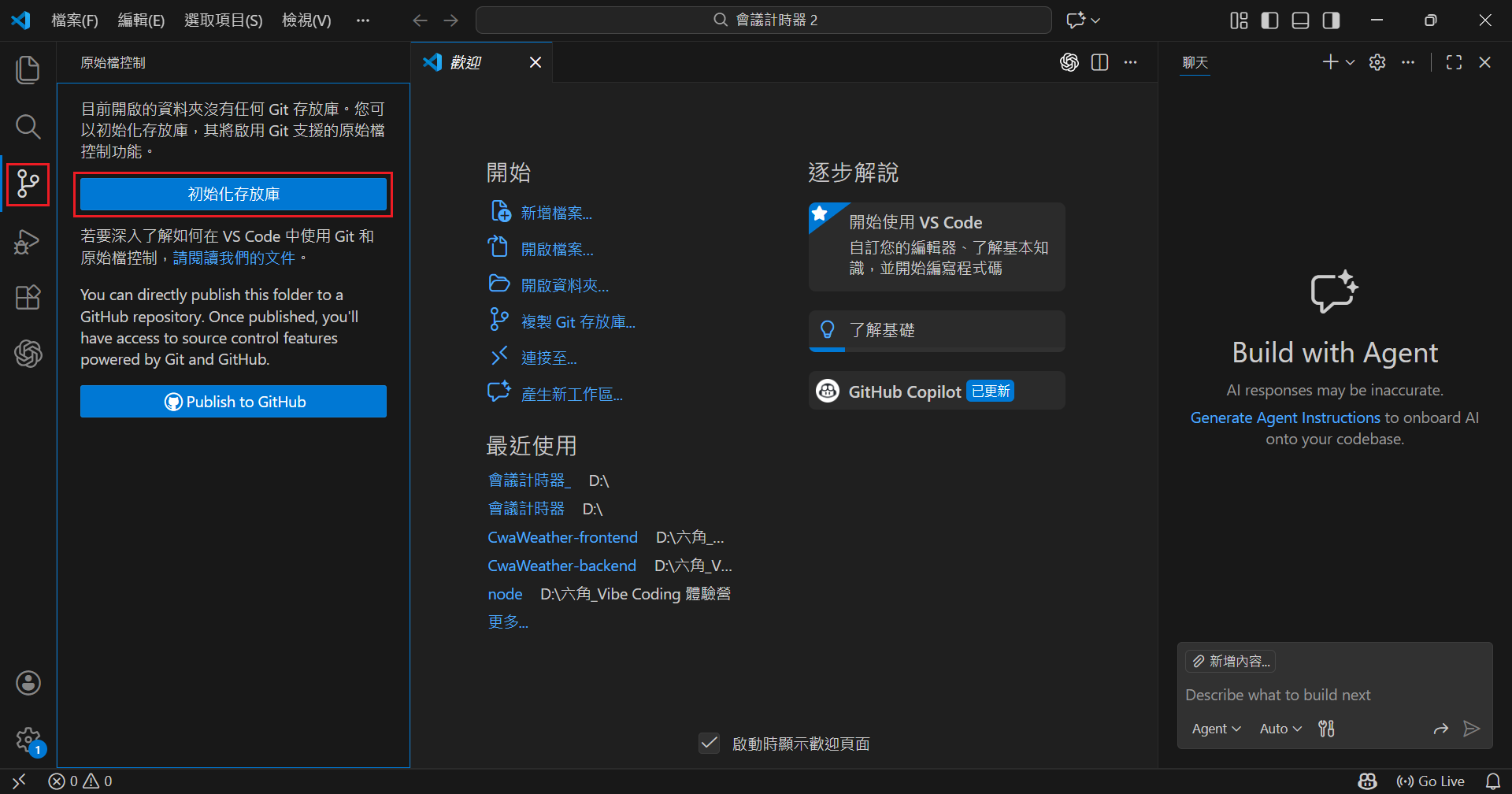Viewport: 1512px width, 794px height.
Task: Click the notifications bell in status bar
Action: (1492, 781)
